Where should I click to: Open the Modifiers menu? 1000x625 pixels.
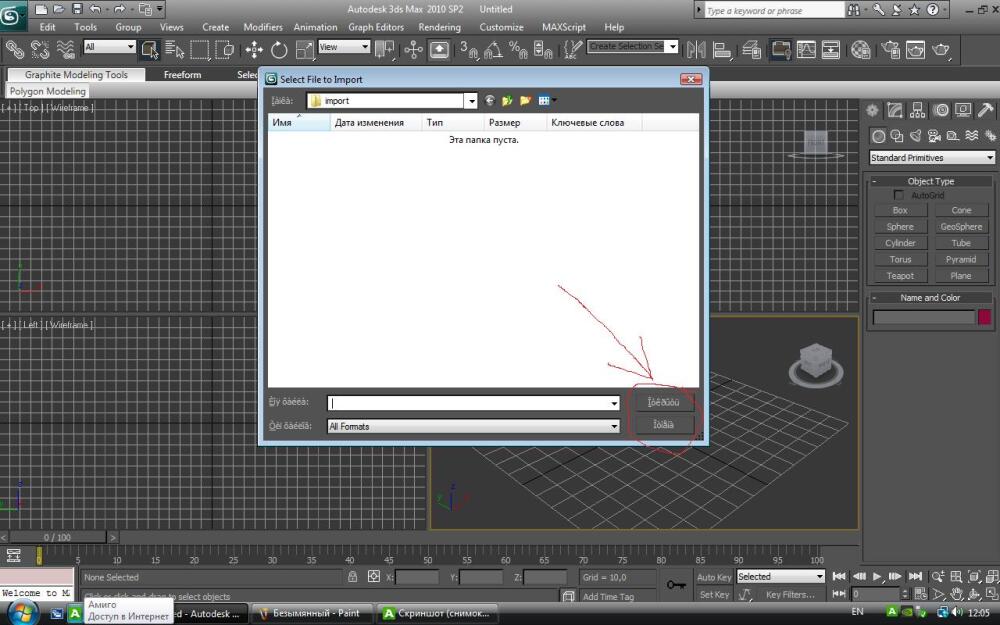263,27
